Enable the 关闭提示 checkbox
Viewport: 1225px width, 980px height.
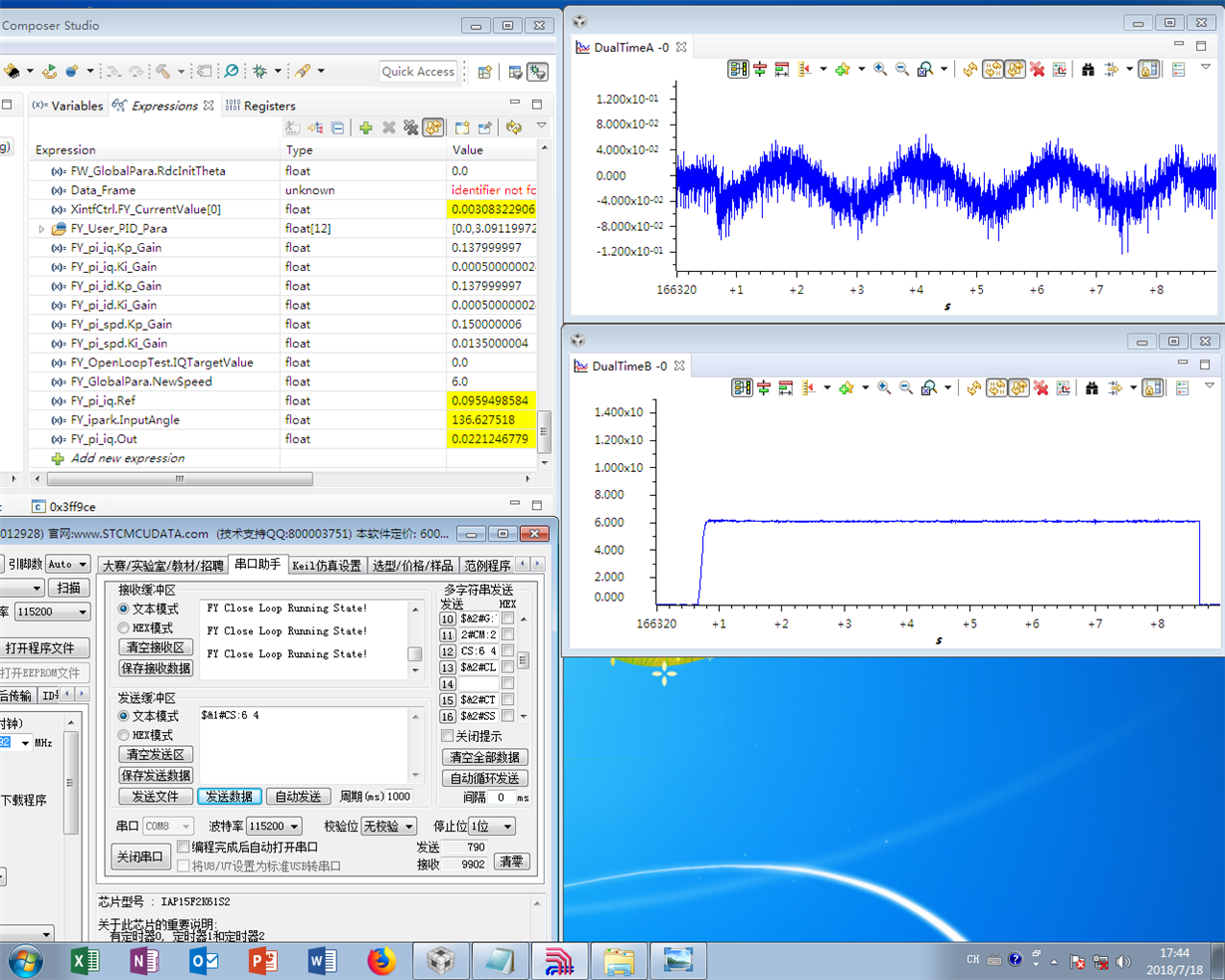tap(448, 736)
